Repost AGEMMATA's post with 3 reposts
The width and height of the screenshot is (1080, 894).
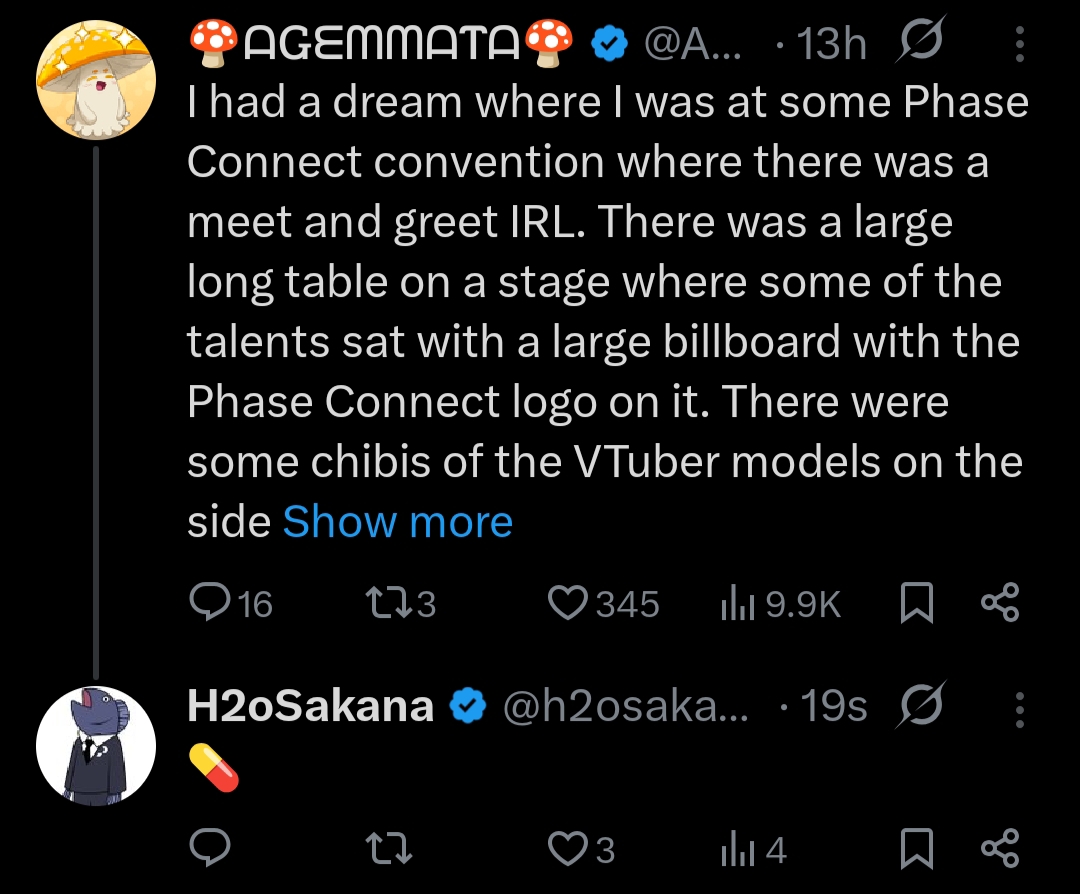pyautogui.click(x=389, y=603)
